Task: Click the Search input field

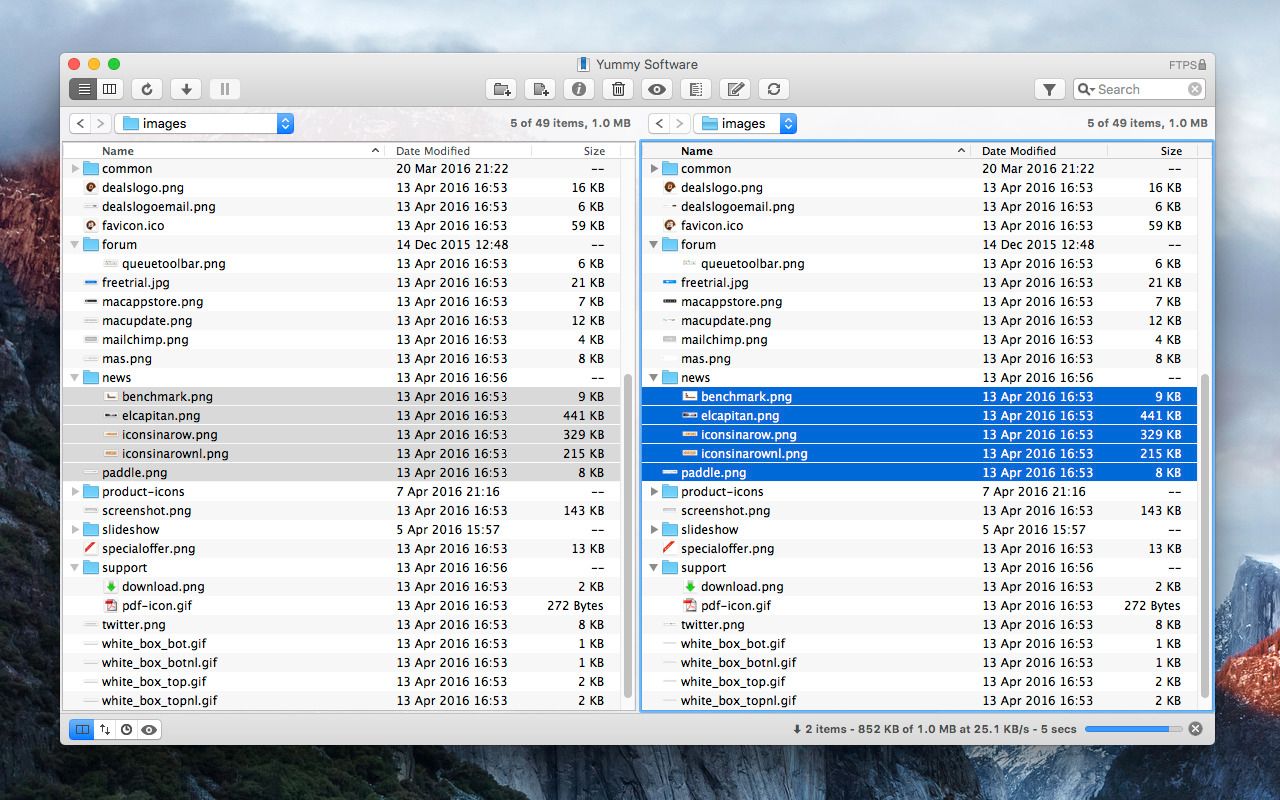Action: [1138, 89]
